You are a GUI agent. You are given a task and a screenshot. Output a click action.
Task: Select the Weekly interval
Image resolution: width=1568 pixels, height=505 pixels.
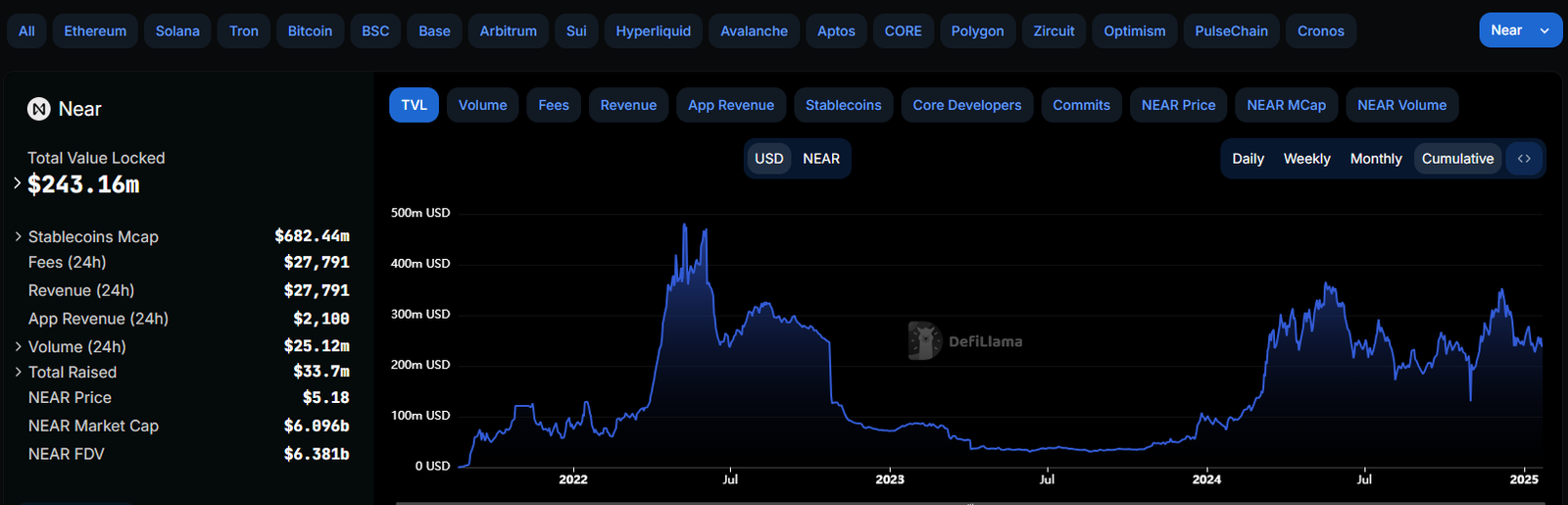click(1306, 159)
